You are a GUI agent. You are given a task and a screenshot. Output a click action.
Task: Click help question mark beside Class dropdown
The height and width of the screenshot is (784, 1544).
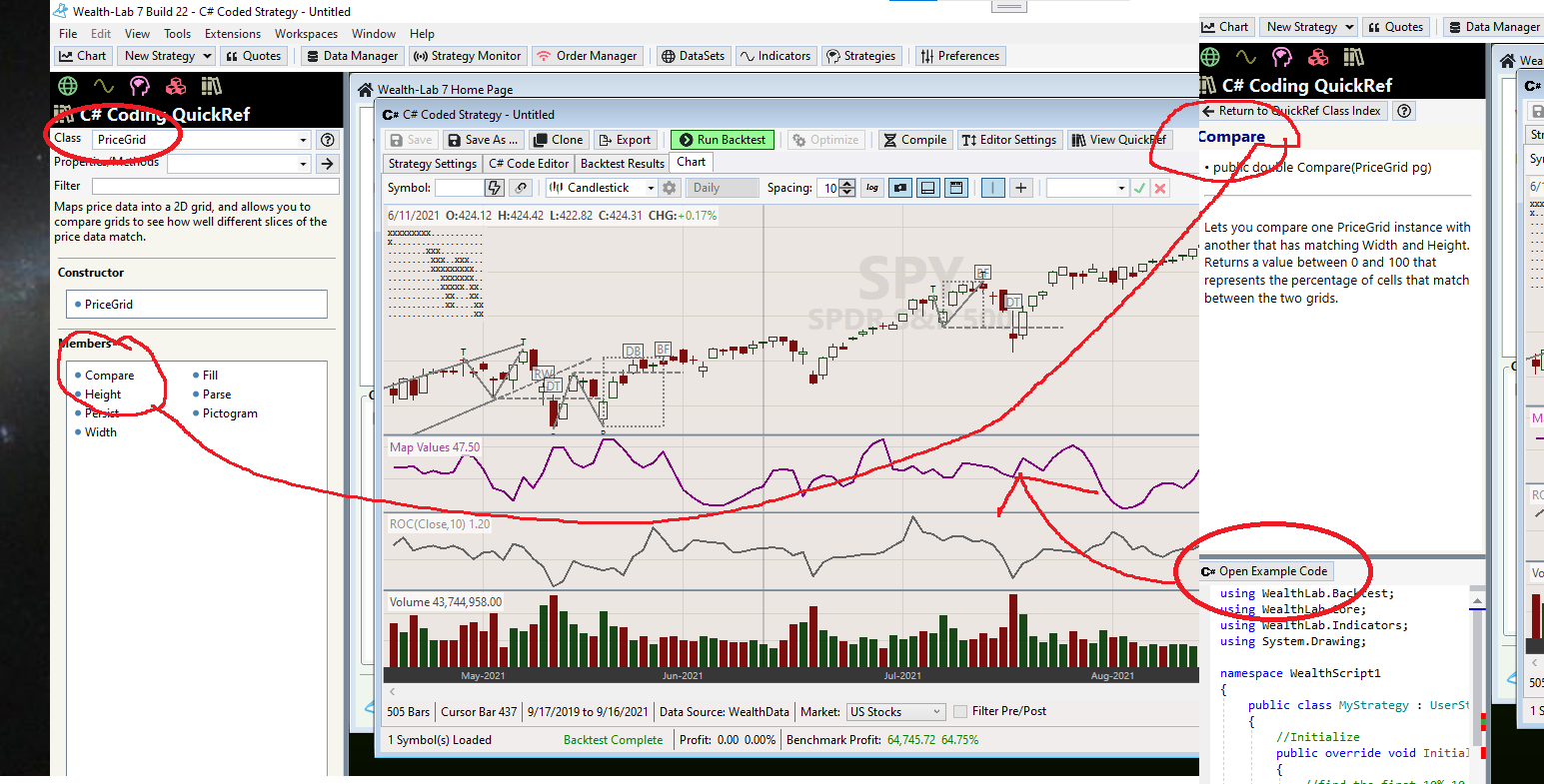point(327,140)
